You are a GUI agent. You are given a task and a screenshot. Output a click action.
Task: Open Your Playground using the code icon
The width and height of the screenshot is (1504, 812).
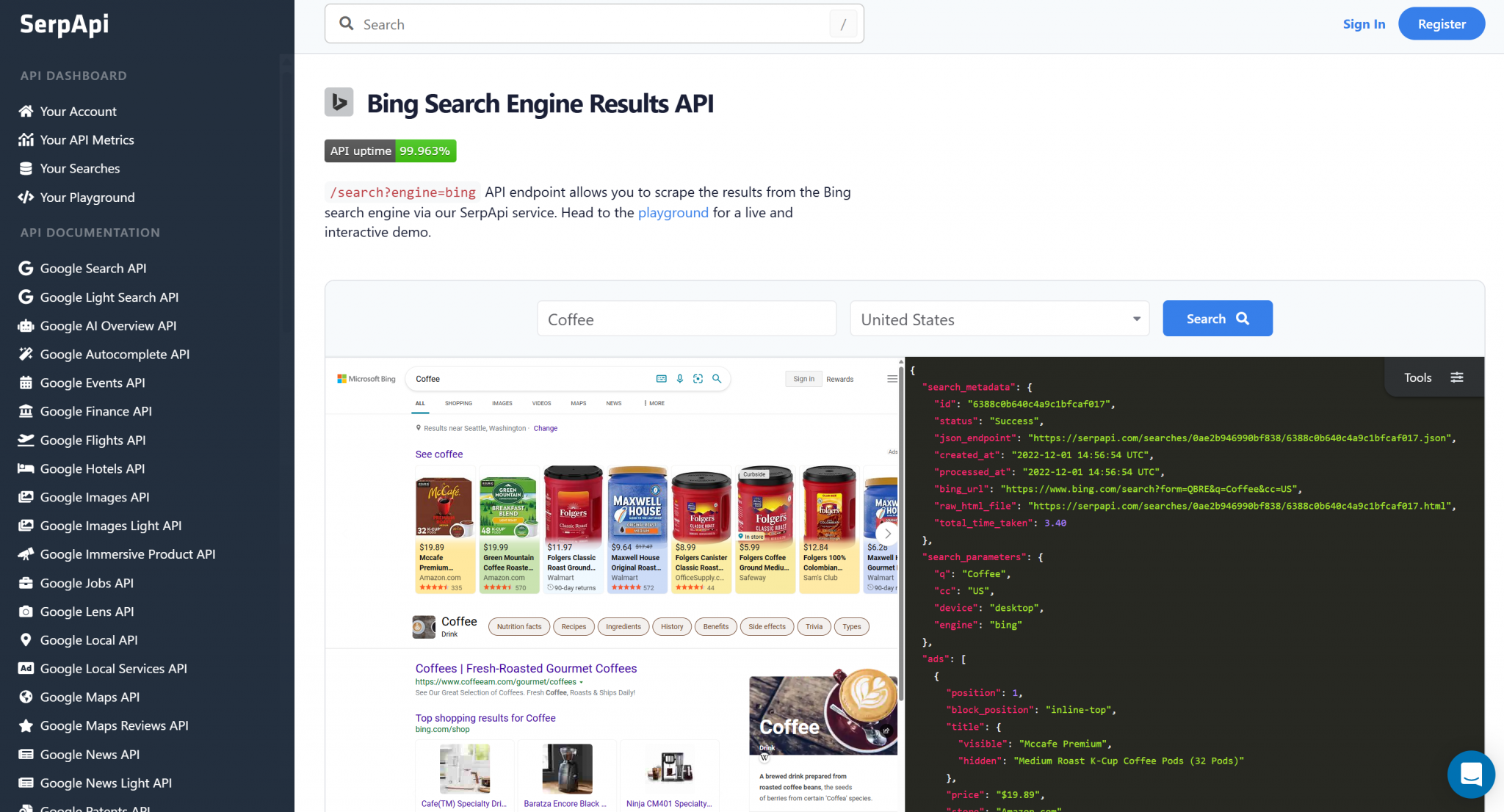(x=26, y=197)
